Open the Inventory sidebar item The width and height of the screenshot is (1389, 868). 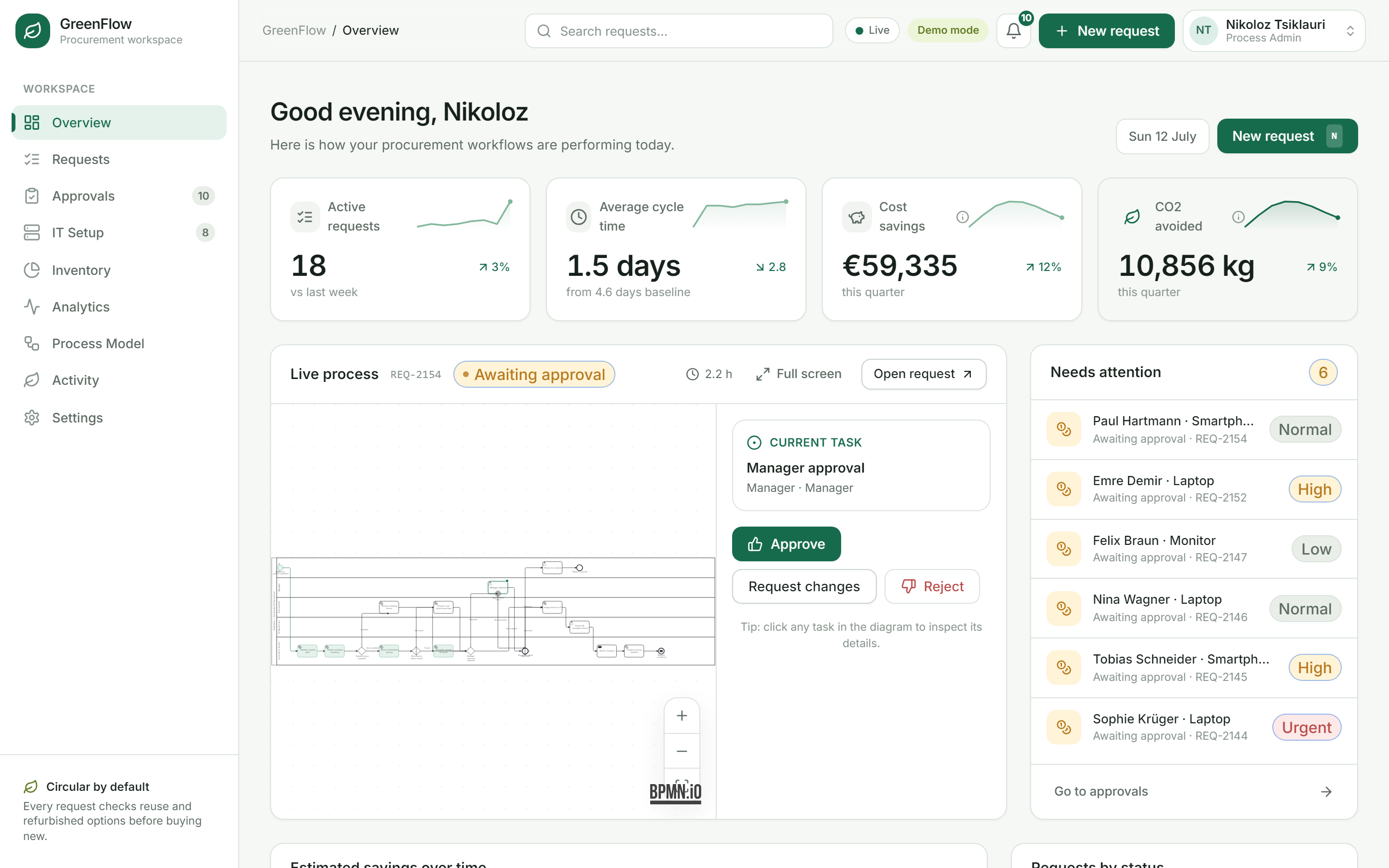coord(120,270)
